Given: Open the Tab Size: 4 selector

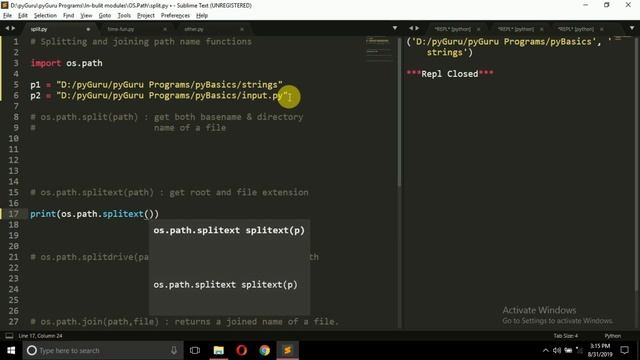Looking at the screenshot, I should pos(565,336).
